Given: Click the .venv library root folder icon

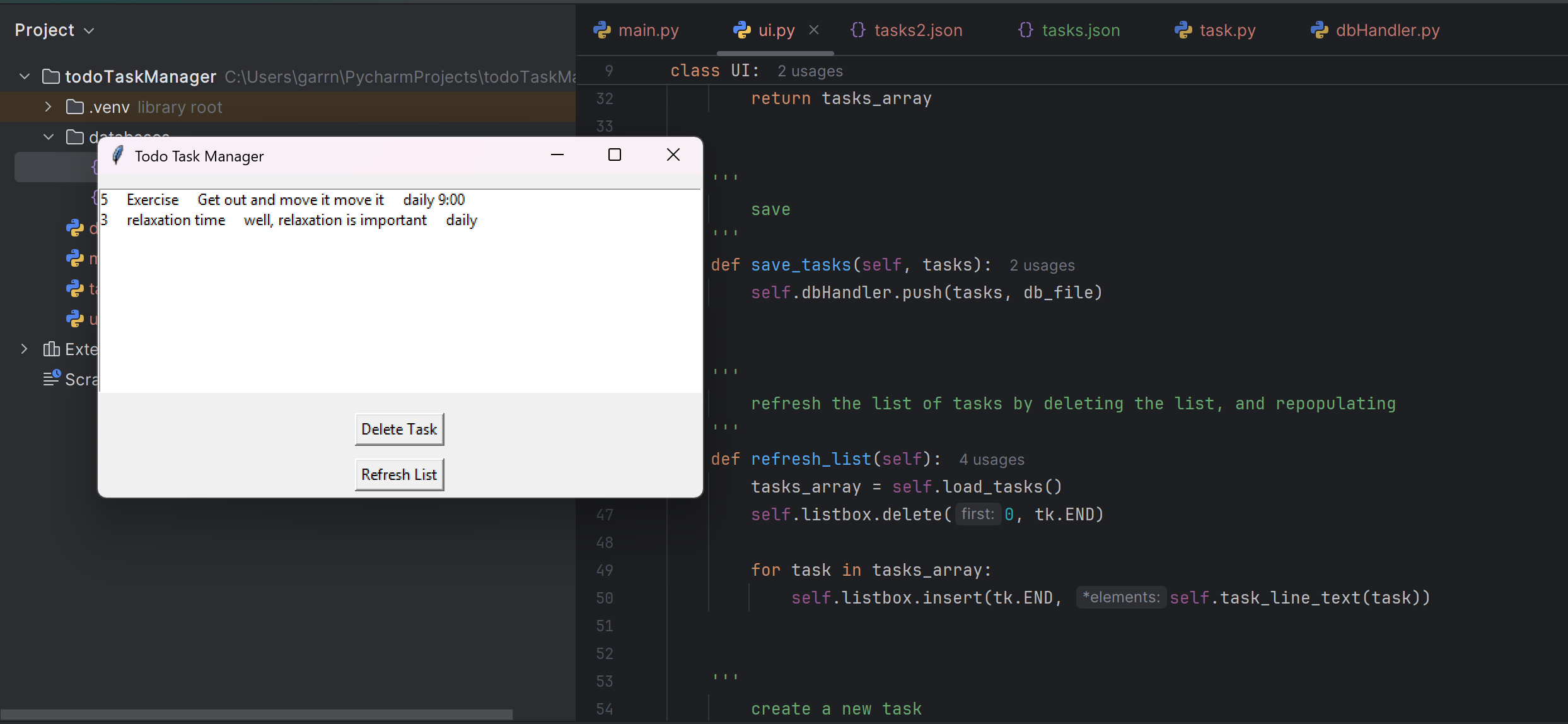Looking at the screenshot, I should [x=74, y=107].
